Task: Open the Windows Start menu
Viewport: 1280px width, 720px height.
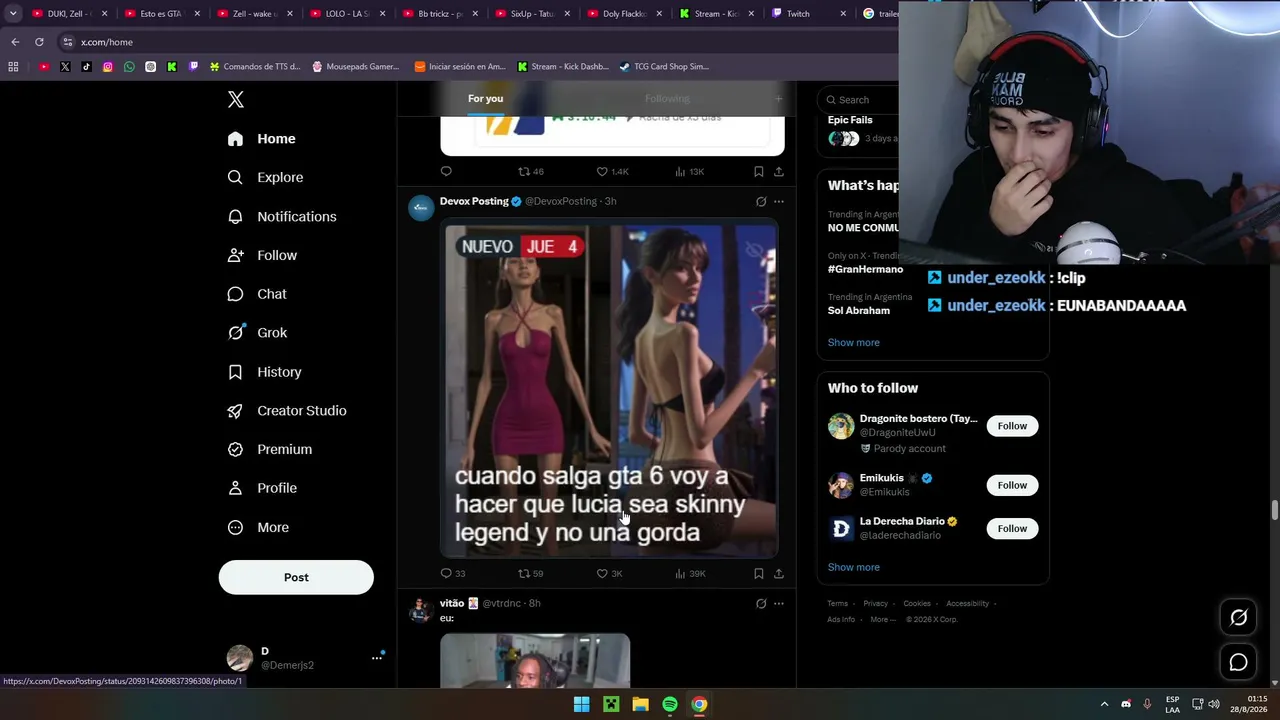Action: [x=581, y=704]
